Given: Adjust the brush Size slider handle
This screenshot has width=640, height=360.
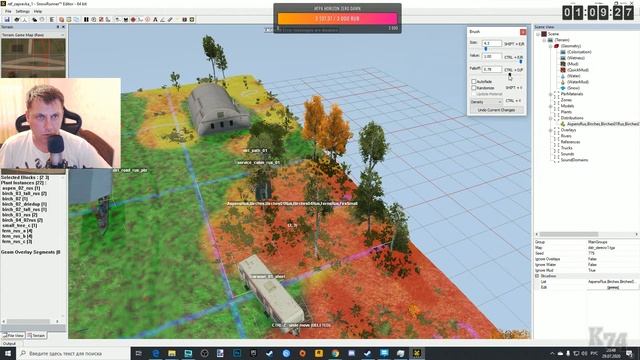Looking at the screenshot, I should point(486,49).
